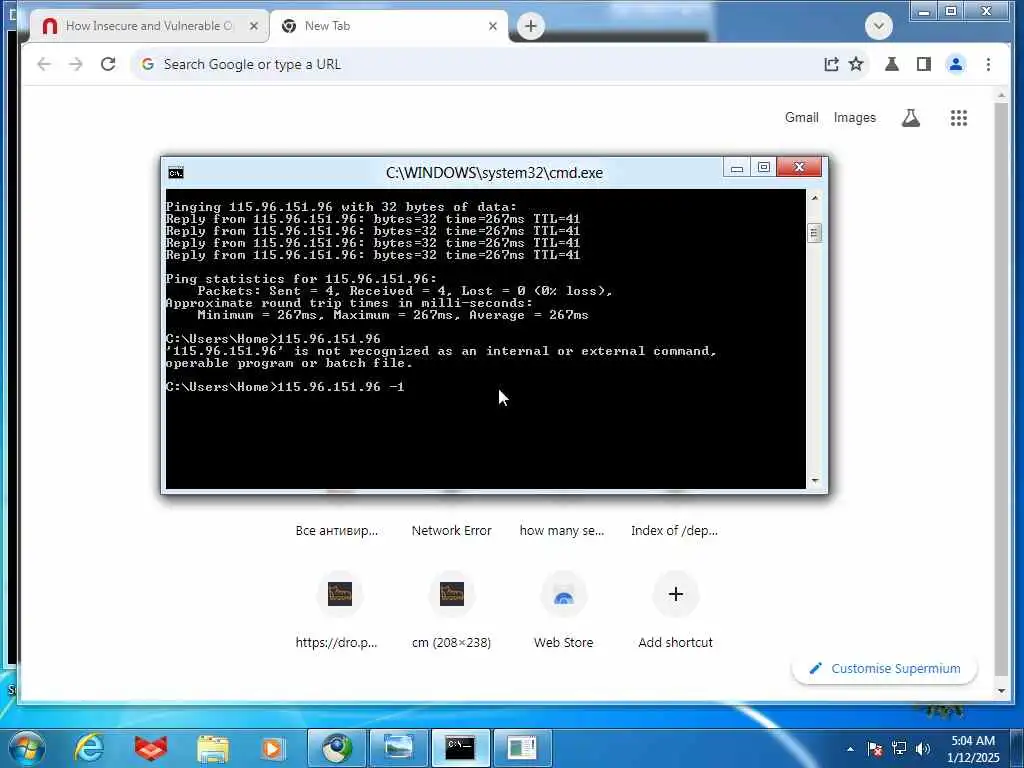Go back using the browser back arrow

tap(44, 64)
